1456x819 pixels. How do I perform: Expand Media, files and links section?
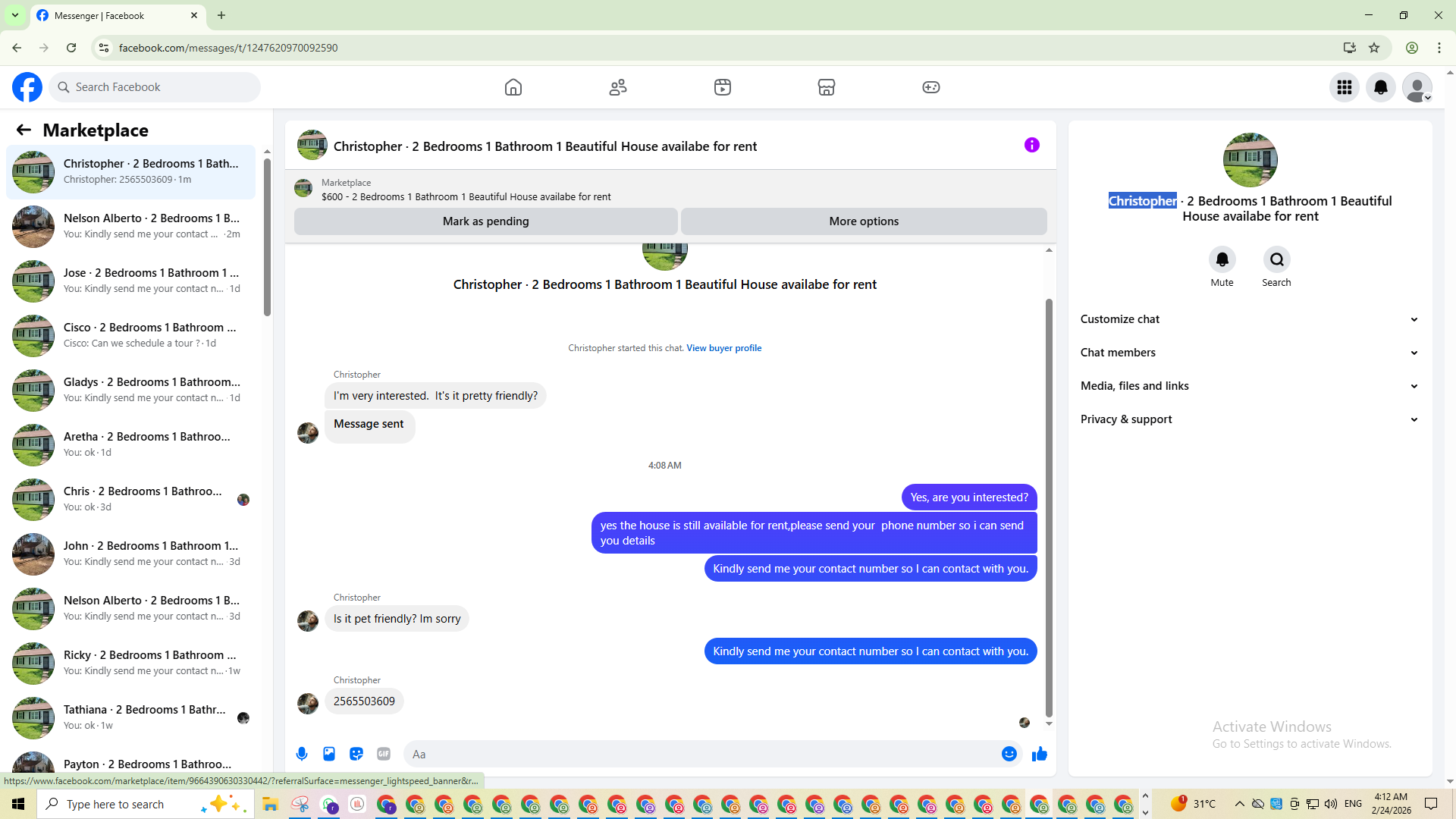pyautogui.click(x=1249, y=386)
